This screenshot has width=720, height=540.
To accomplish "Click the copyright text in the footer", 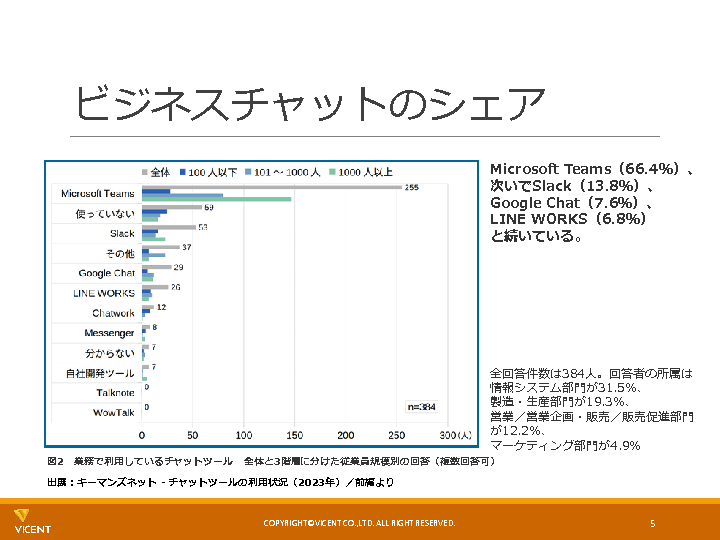I will [x=359, y=523].
